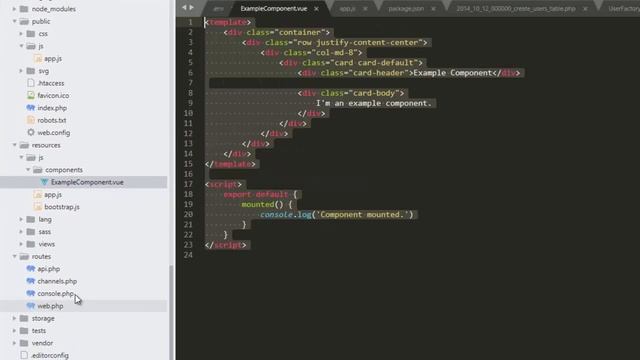Click the vendor folder icon
Viewport: 640px width, 360px height.
pos(24,343)
